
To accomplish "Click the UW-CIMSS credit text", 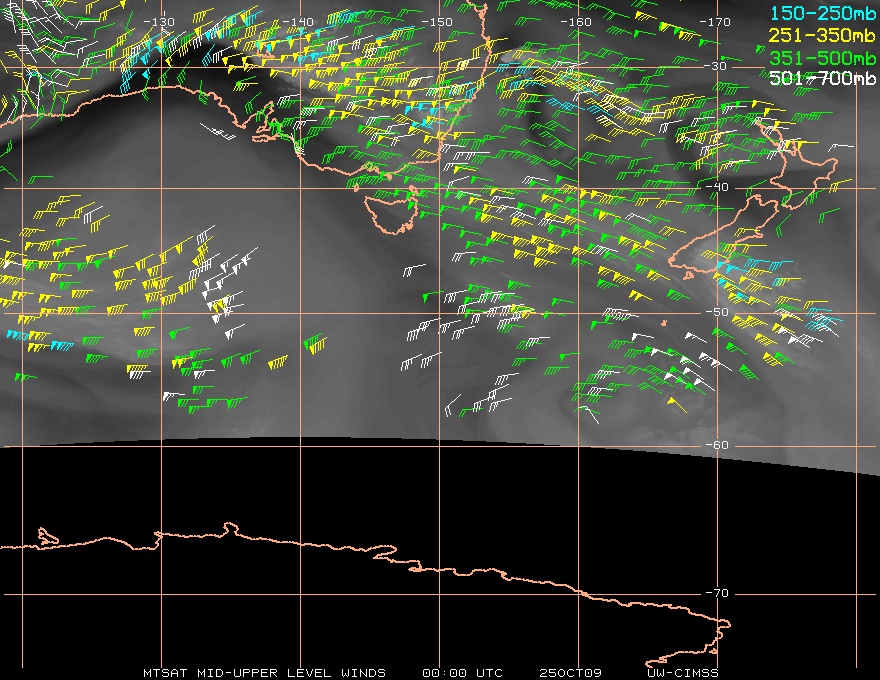I will 682,673.
